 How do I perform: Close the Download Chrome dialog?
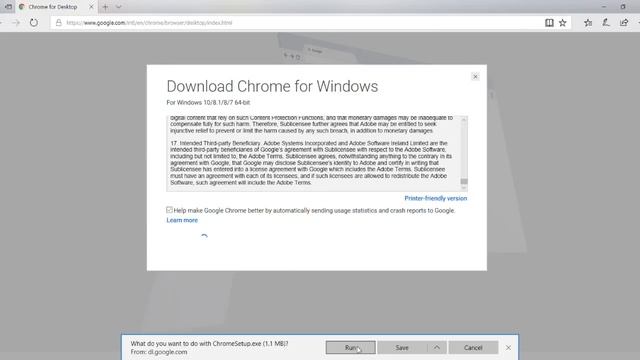point(475,77)
